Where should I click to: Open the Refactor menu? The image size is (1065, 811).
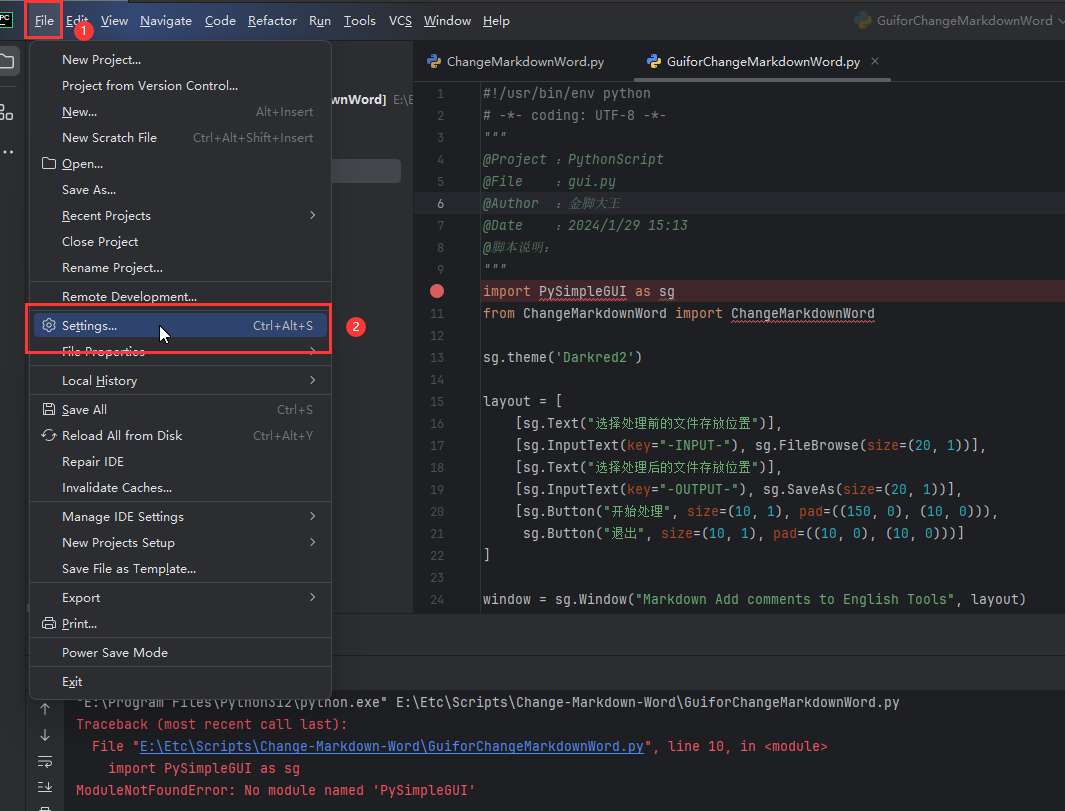coord(272,20)
